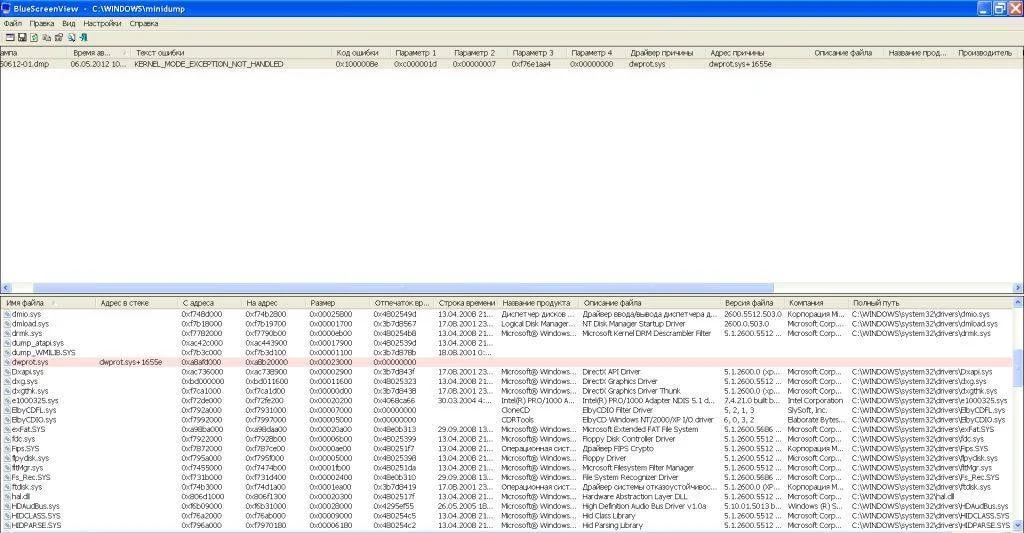Viewport: 1024px width, 533px height.
Task: Open Advanced Options from the toolbar
Action: pyautogui.click(x=10, y=38)
